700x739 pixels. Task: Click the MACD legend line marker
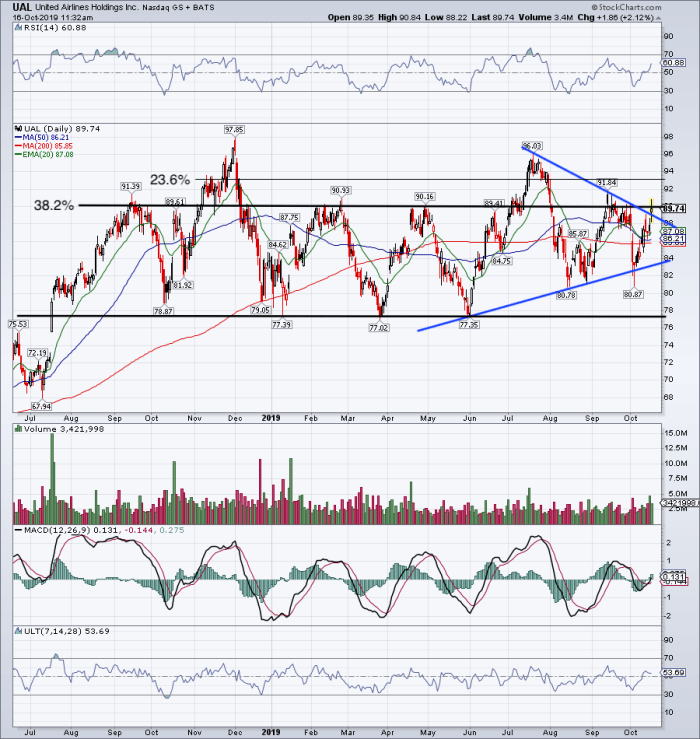[18, 530]
